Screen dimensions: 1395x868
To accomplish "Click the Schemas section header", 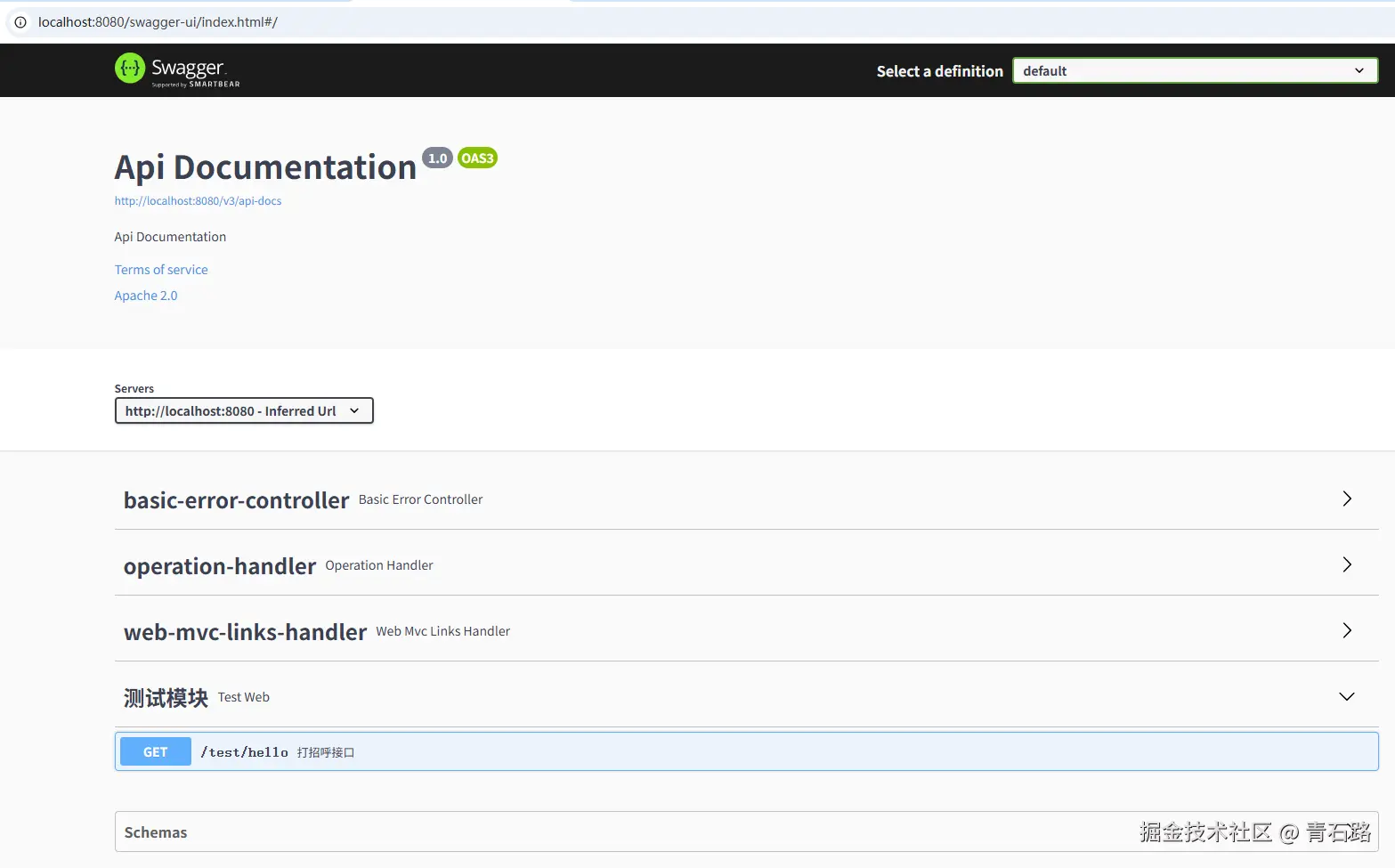I will [156, 831].
